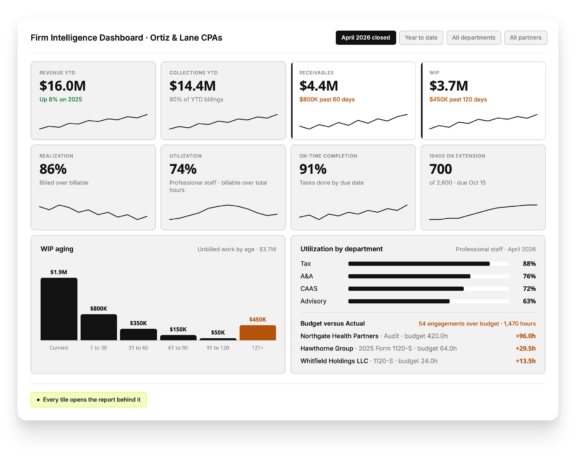Open the Utilization 74% tile
The height and width of the screenshot is (462, 576).
223,187
